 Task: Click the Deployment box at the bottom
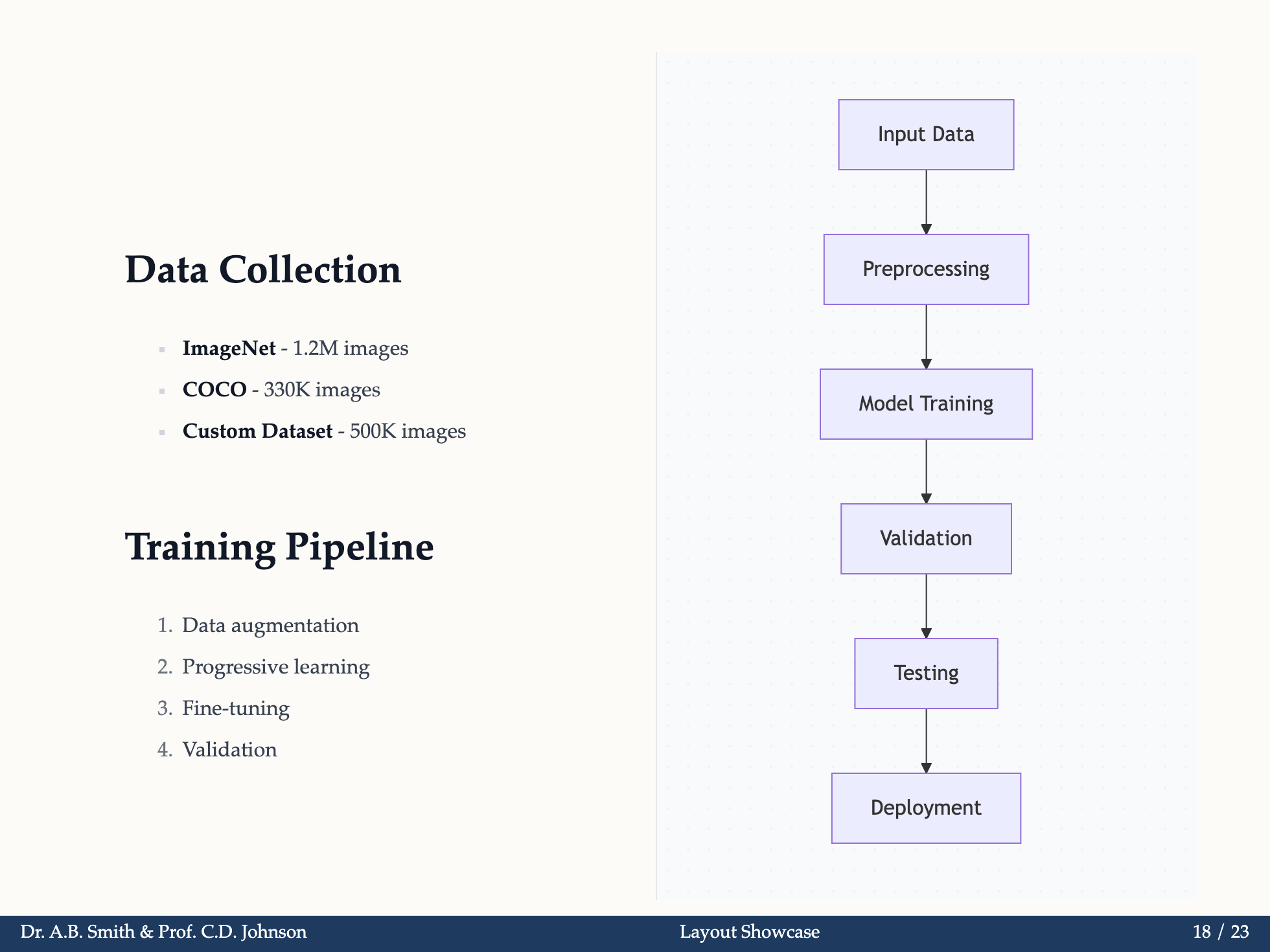point(925,807)
